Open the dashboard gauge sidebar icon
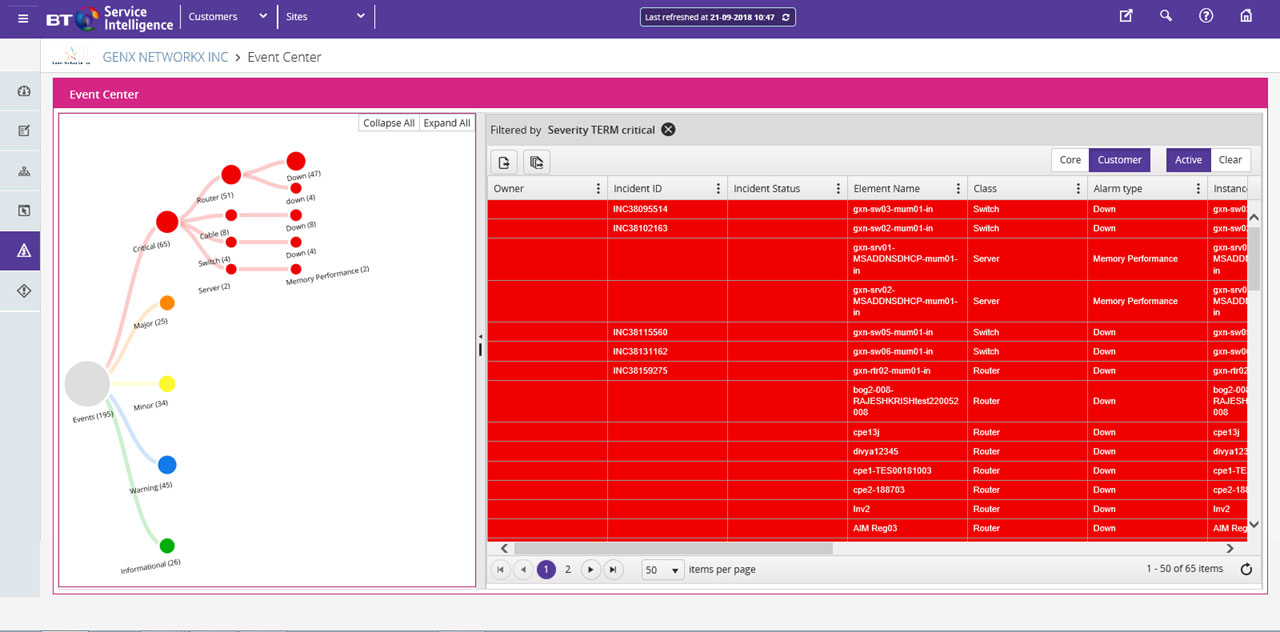The width and height of the screenshot is (1280, 632). tap(24, 92)
